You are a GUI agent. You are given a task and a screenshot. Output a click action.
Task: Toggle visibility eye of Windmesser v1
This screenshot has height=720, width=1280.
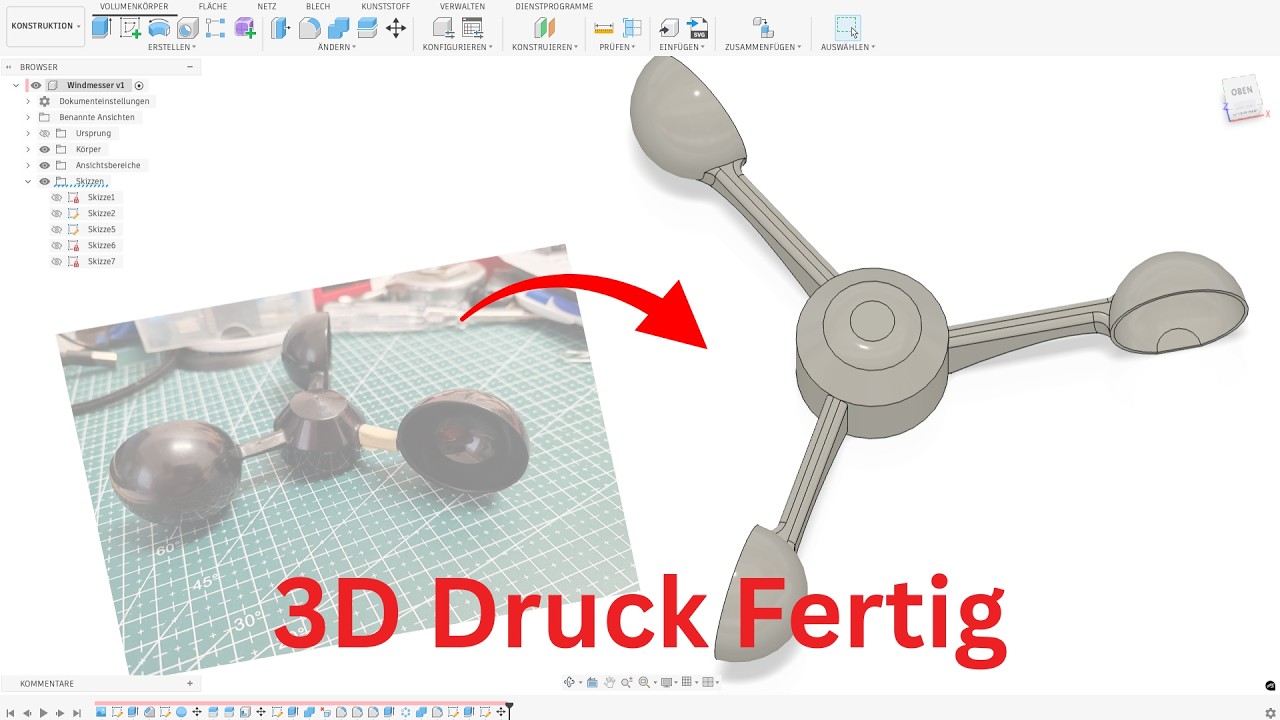pos(36,85)
